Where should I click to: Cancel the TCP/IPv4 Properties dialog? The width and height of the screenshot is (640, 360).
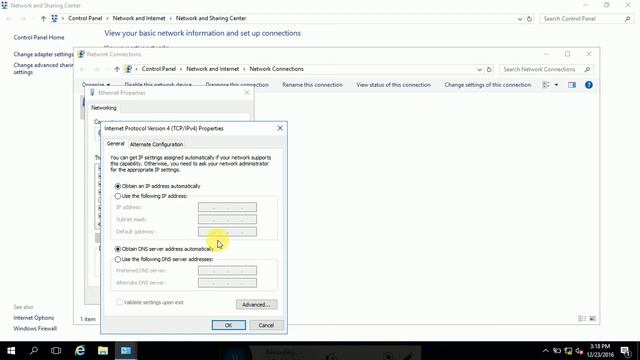pos(266,325)
